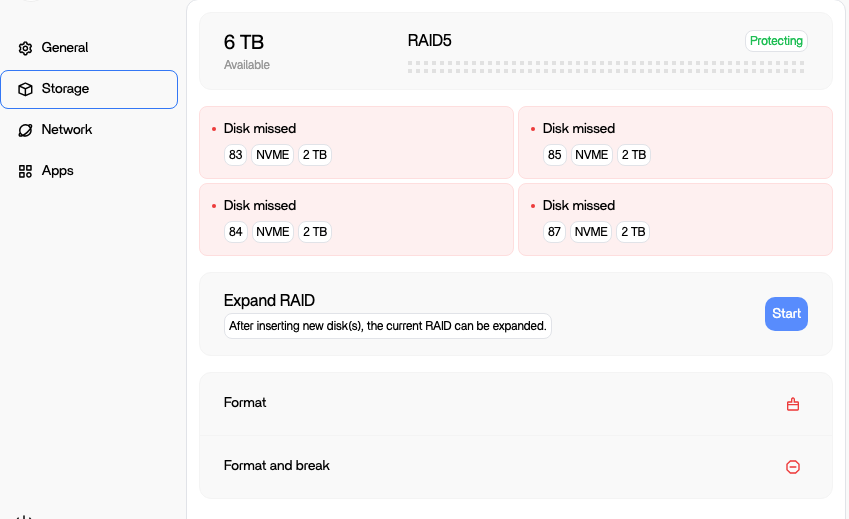Screen dimensions: 849x519
Task: Click the Format row label
Action: tap(245, 403)
